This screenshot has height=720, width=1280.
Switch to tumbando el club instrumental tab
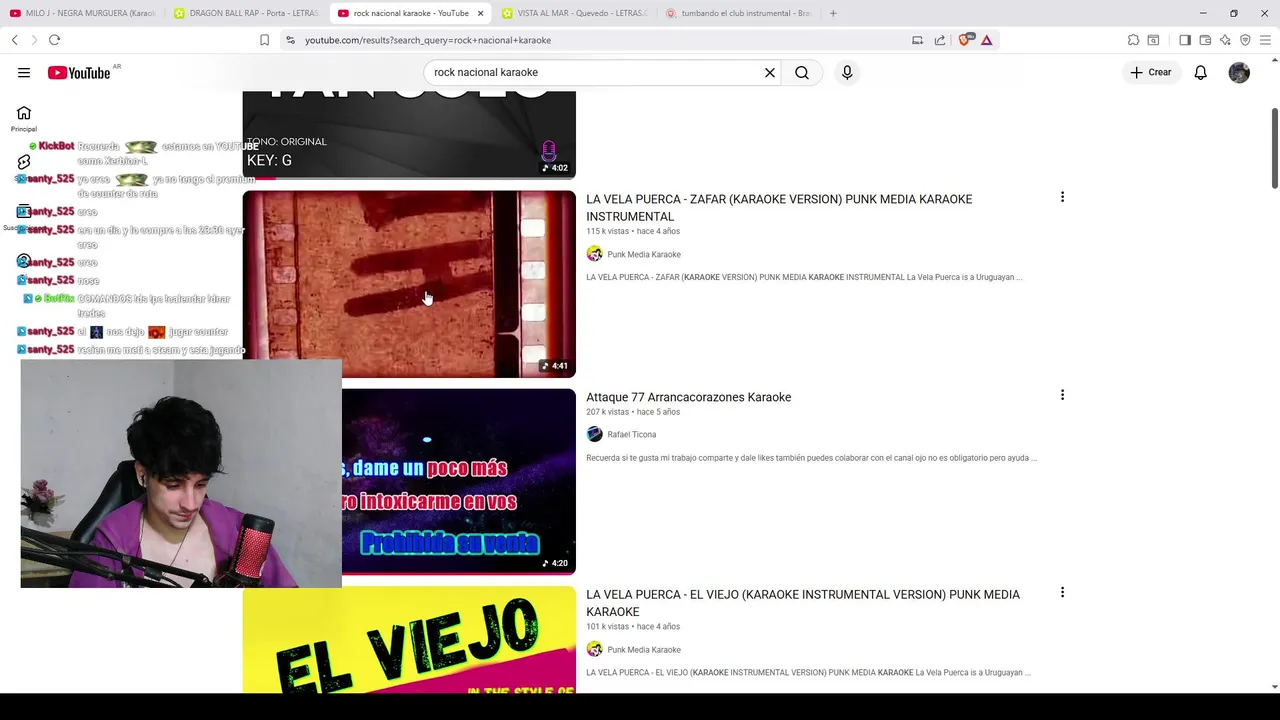(739, 13)
